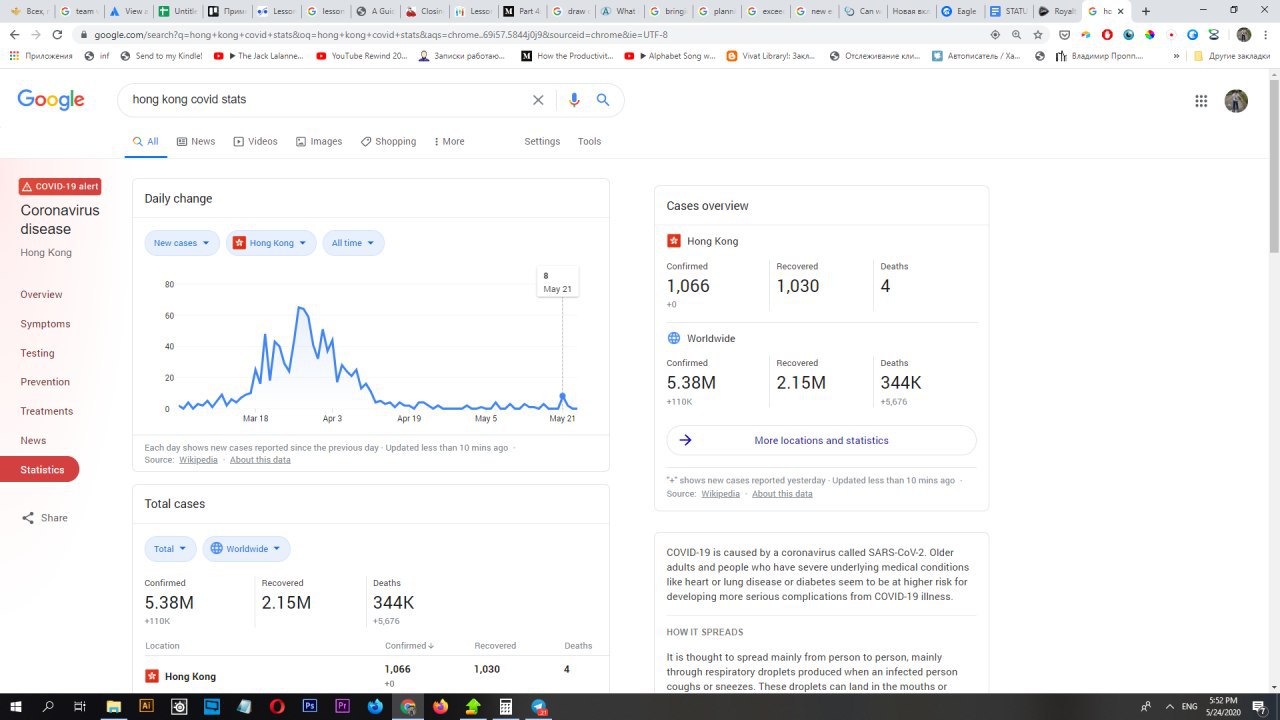Switch to the News search tab
Image resolution: width=1280 pixels, height=720 pixels.
[x=196, y=141]
